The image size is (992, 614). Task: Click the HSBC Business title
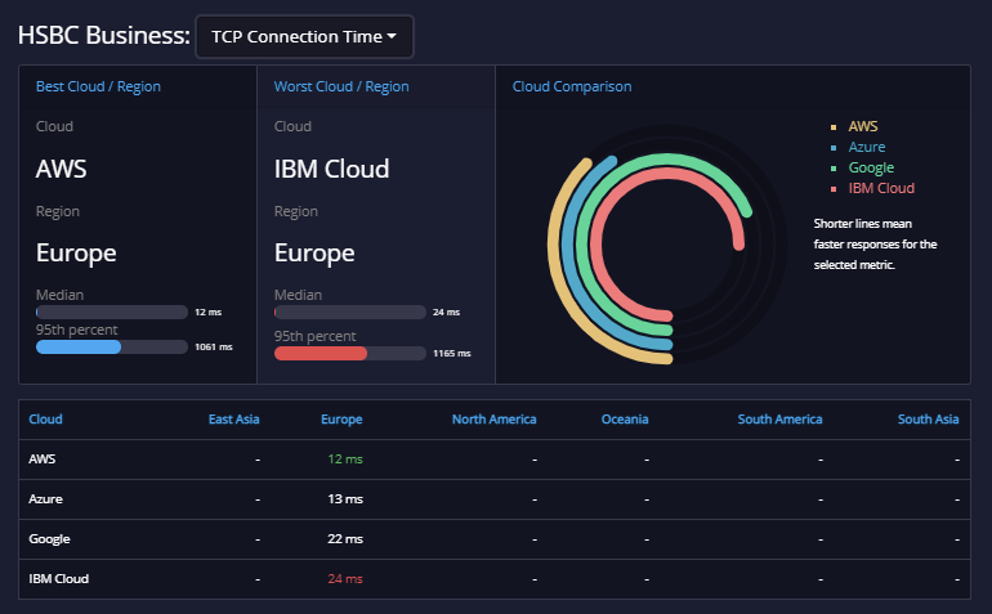tap(104, 35)
